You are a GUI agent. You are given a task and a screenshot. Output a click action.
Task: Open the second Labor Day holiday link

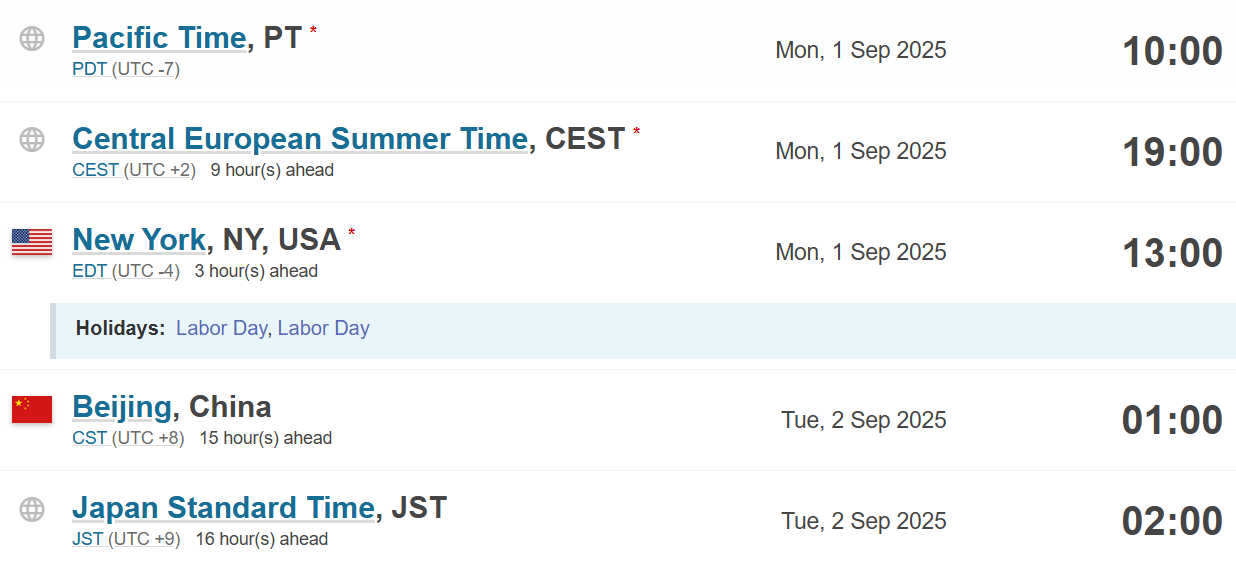323,328
